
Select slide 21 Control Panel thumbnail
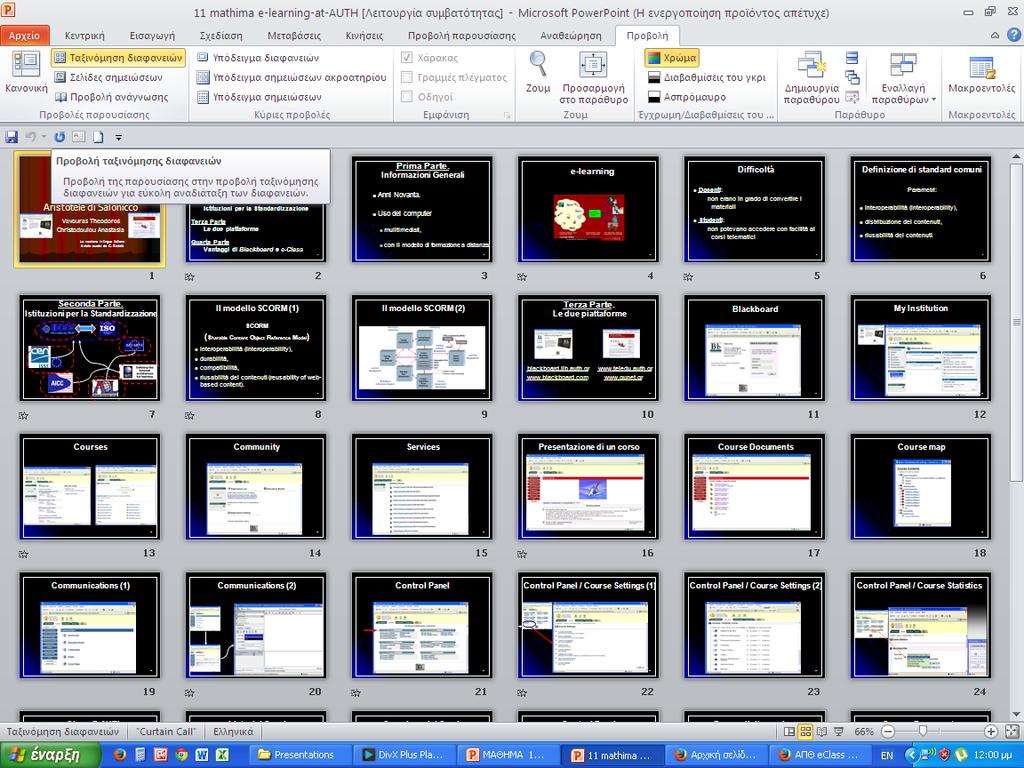(x=422, y=626)
